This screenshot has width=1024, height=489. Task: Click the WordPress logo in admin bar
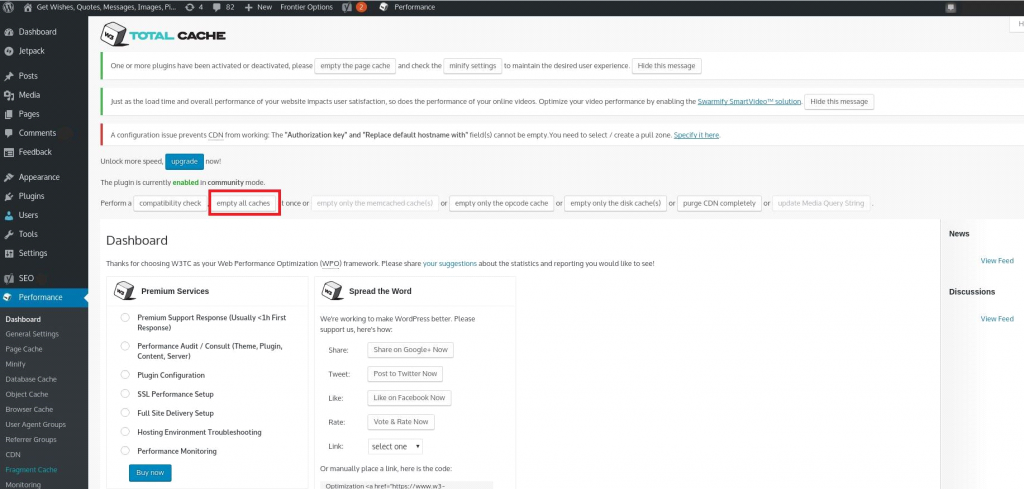10,7
